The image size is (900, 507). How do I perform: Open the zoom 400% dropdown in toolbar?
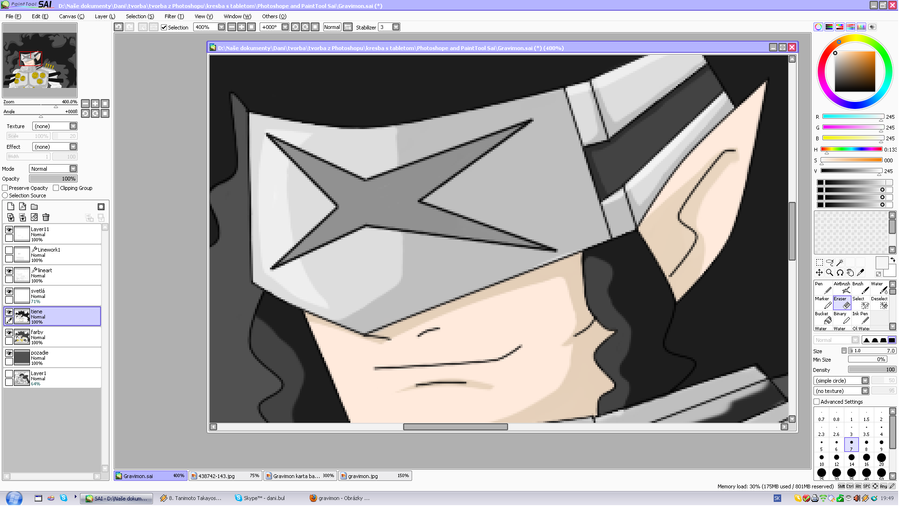[221, 27]
